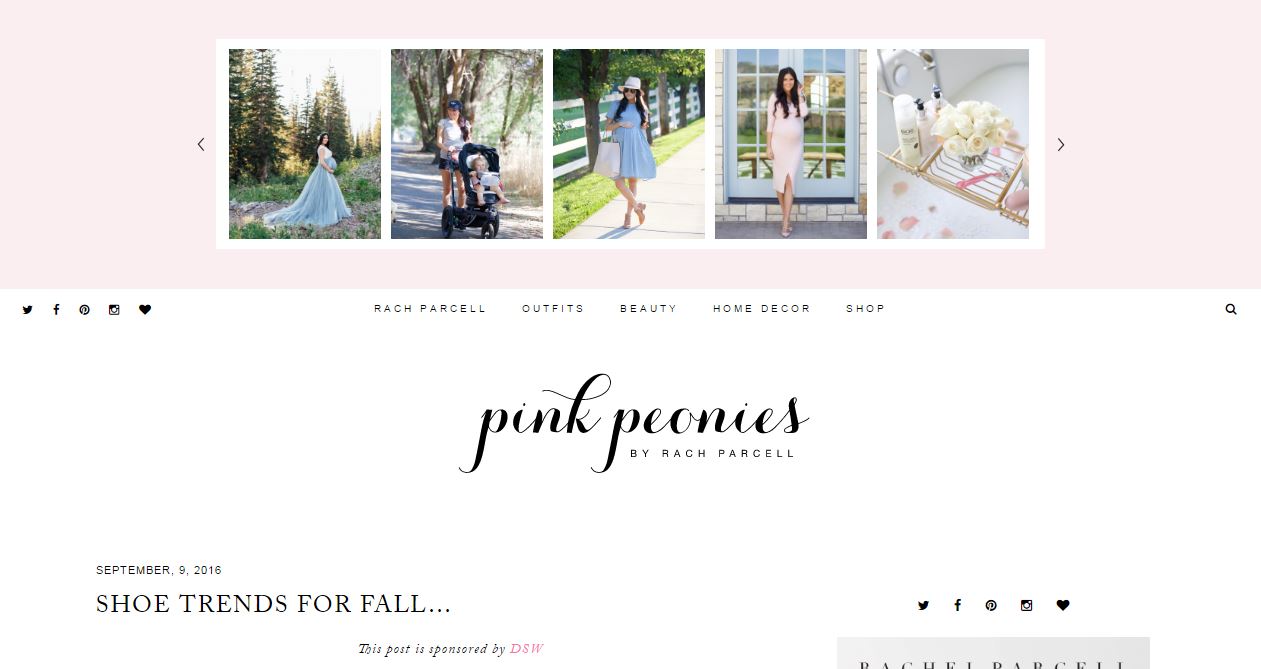
Task: Follow the pink DSW sponsor link
Action: tap(527, 648)
